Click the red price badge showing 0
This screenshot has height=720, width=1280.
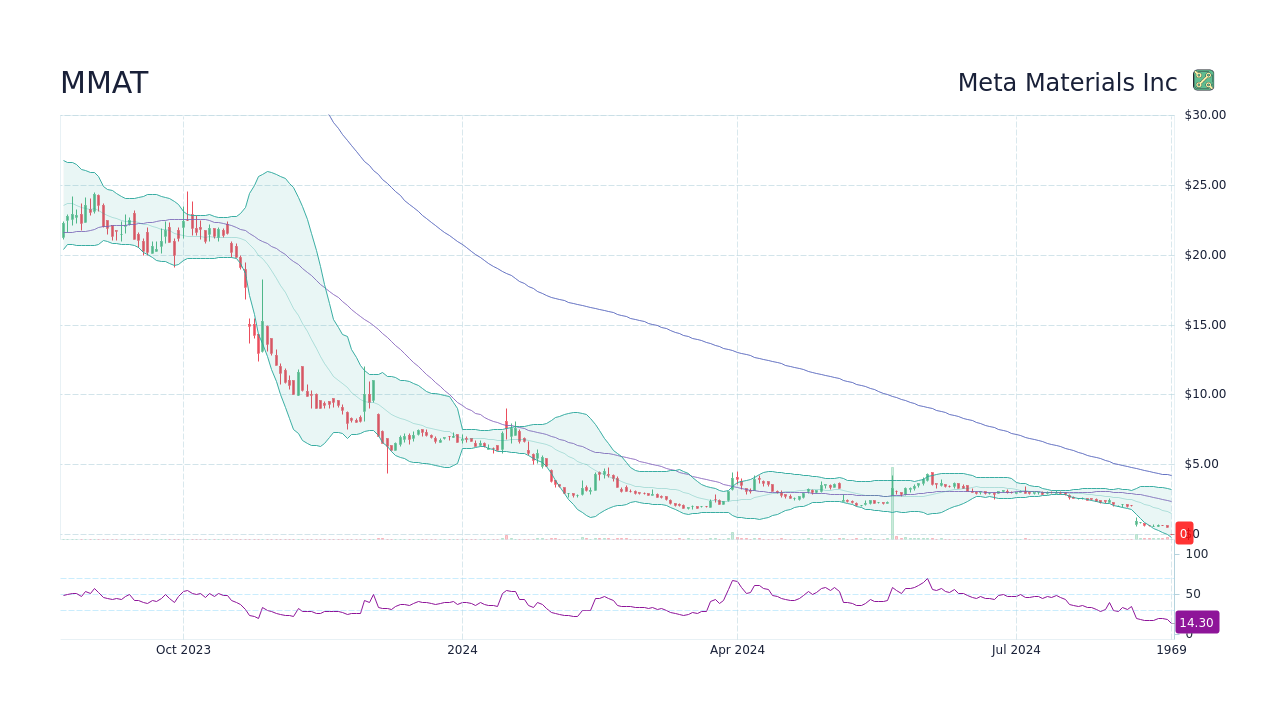tap(1184, 533)
